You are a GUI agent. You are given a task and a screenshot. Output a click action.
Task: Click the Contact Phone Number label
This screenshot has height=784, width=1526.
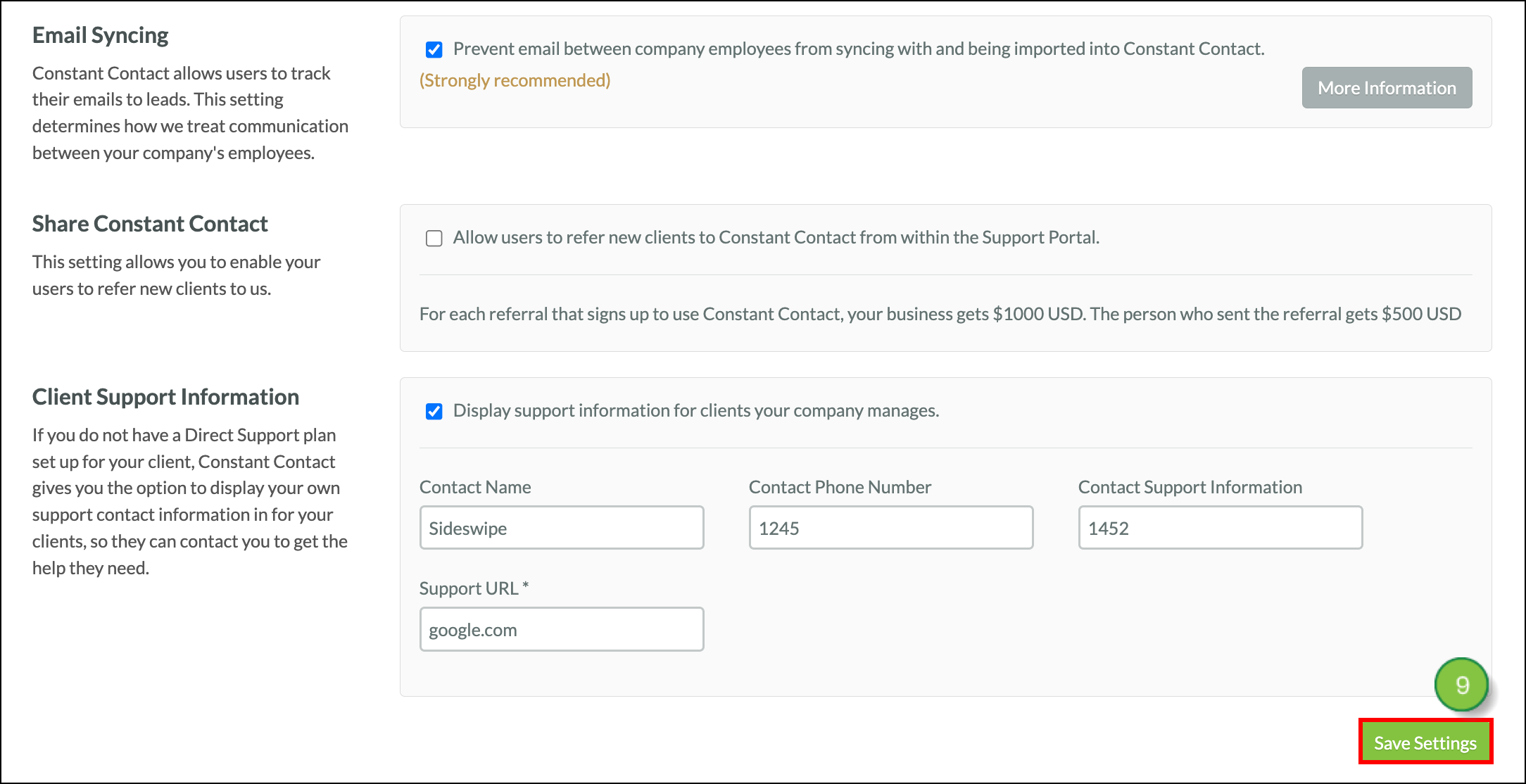click(840, 487)
